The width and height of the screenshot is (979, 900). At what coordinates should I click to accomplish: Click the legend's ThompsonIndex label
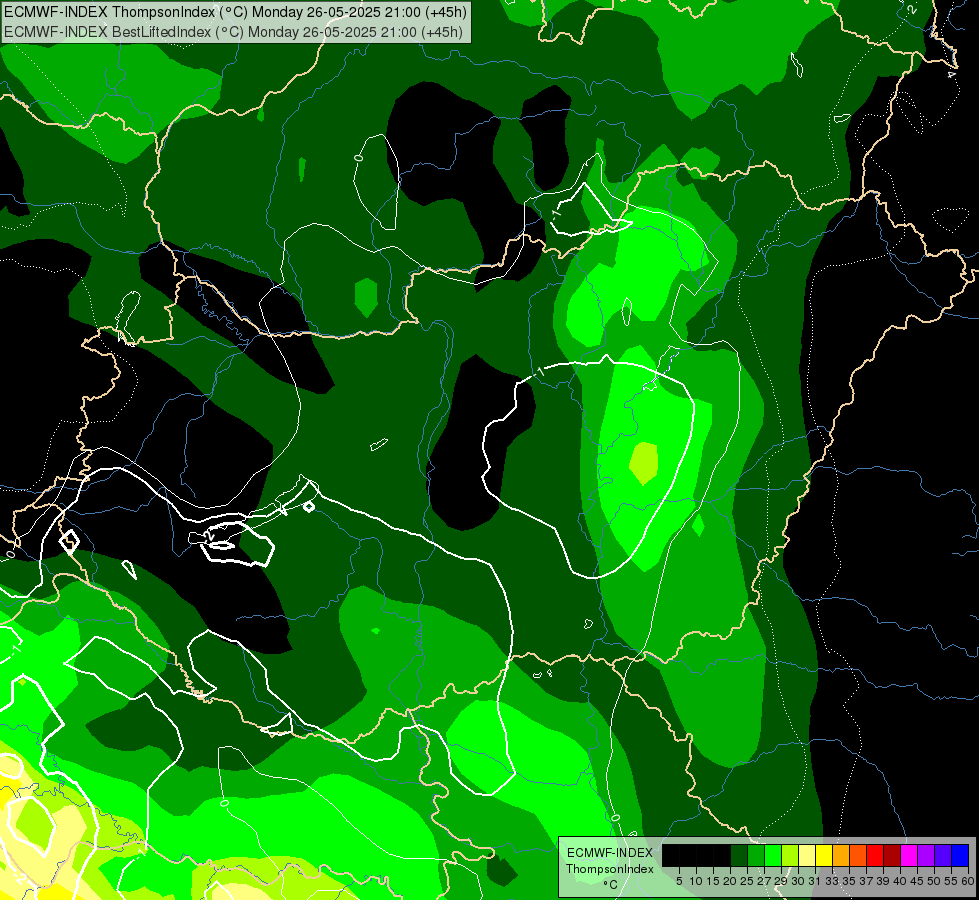(609, 869)
